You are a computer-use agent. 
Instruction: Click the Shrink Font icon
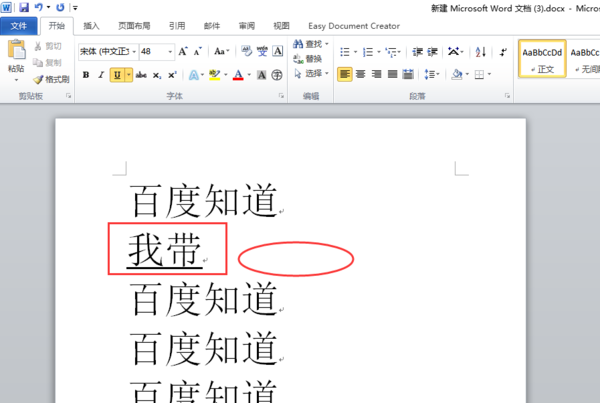click(197, 51)
